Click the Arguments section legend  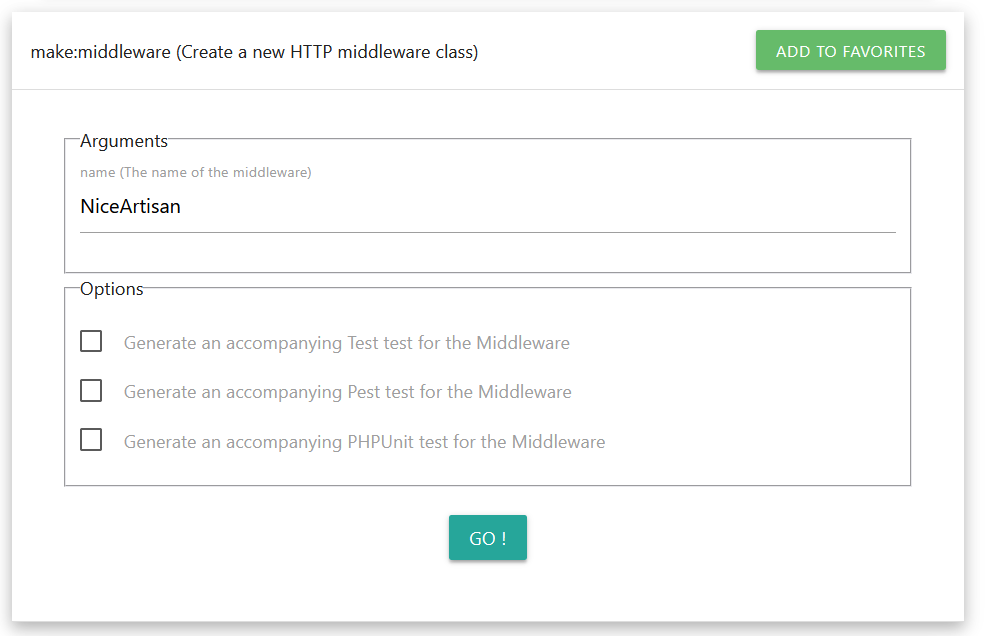[124, 141]
